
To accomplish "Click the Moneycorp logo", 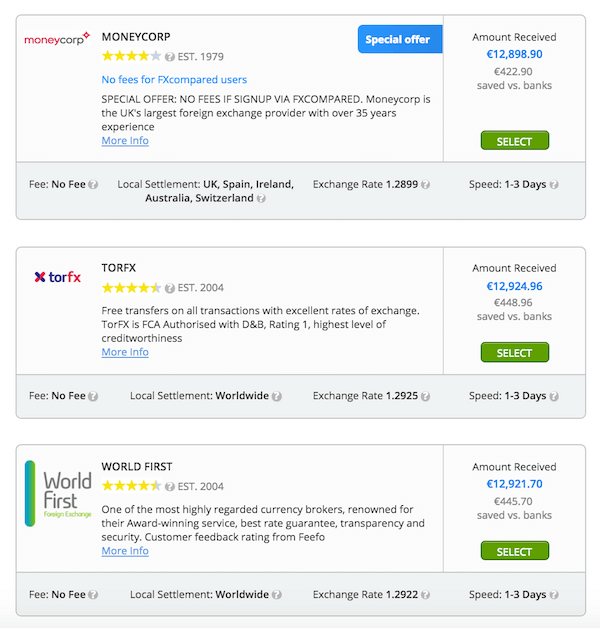I will 57,39.
